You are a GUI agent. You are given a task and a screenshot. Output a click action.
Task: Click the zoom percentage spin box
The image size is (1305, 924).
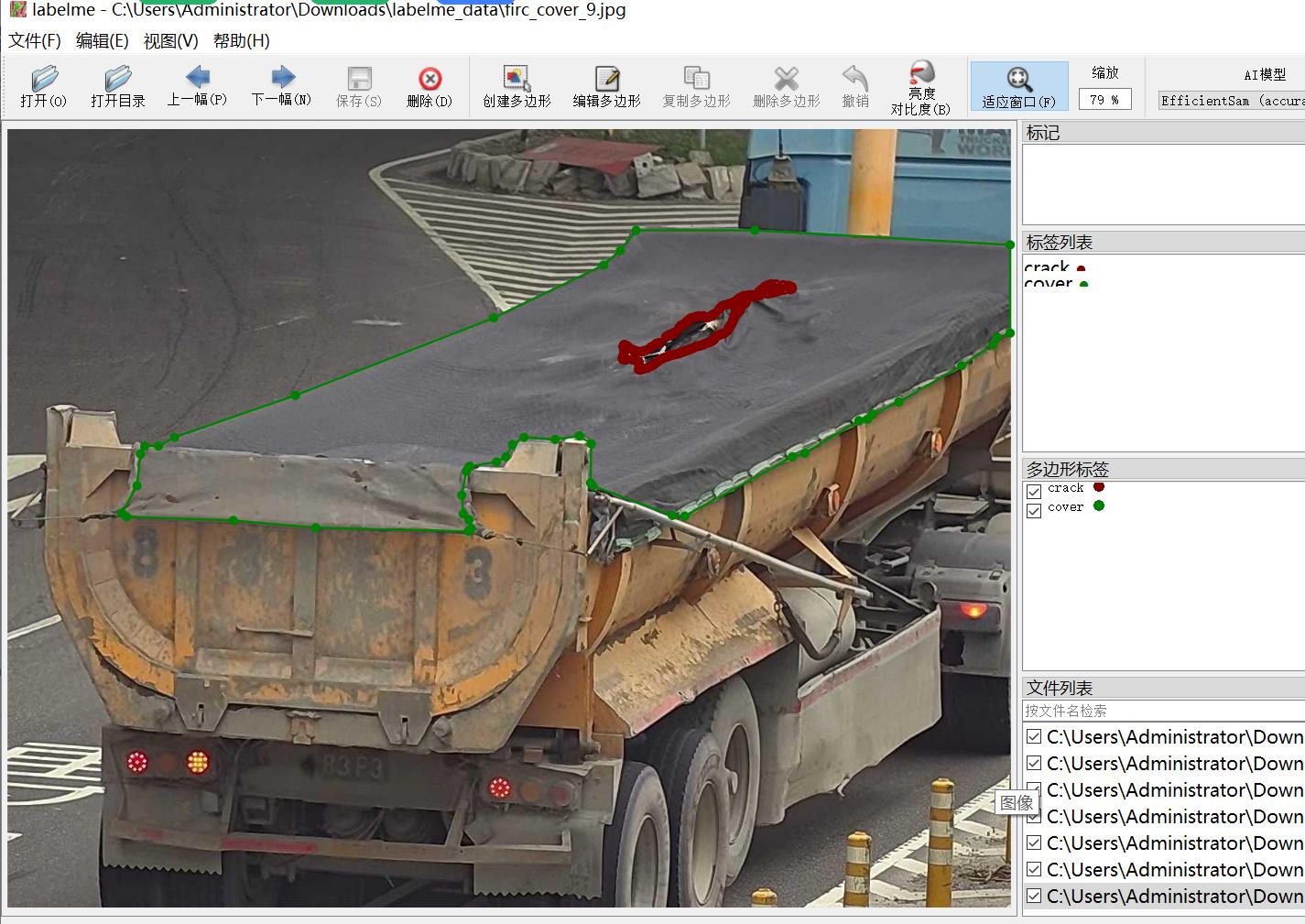(x=1104, y=100)
